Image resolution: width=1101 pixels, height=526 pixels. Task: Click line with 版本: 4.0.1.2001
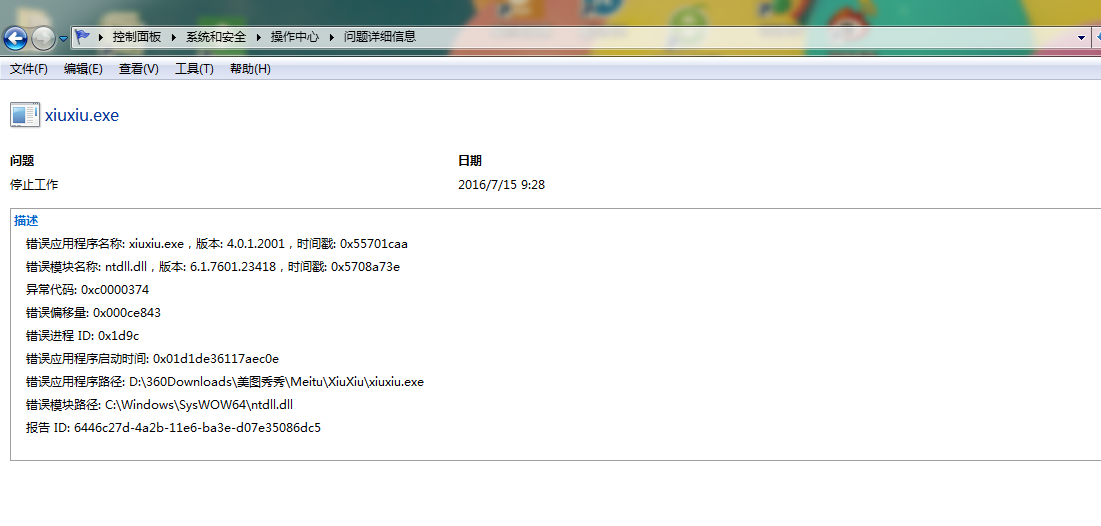tap(217, 244)
